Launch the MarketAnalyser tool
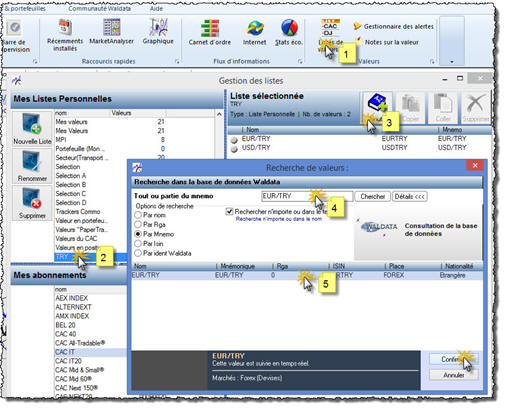505x410 pixels. coord(111,32)
